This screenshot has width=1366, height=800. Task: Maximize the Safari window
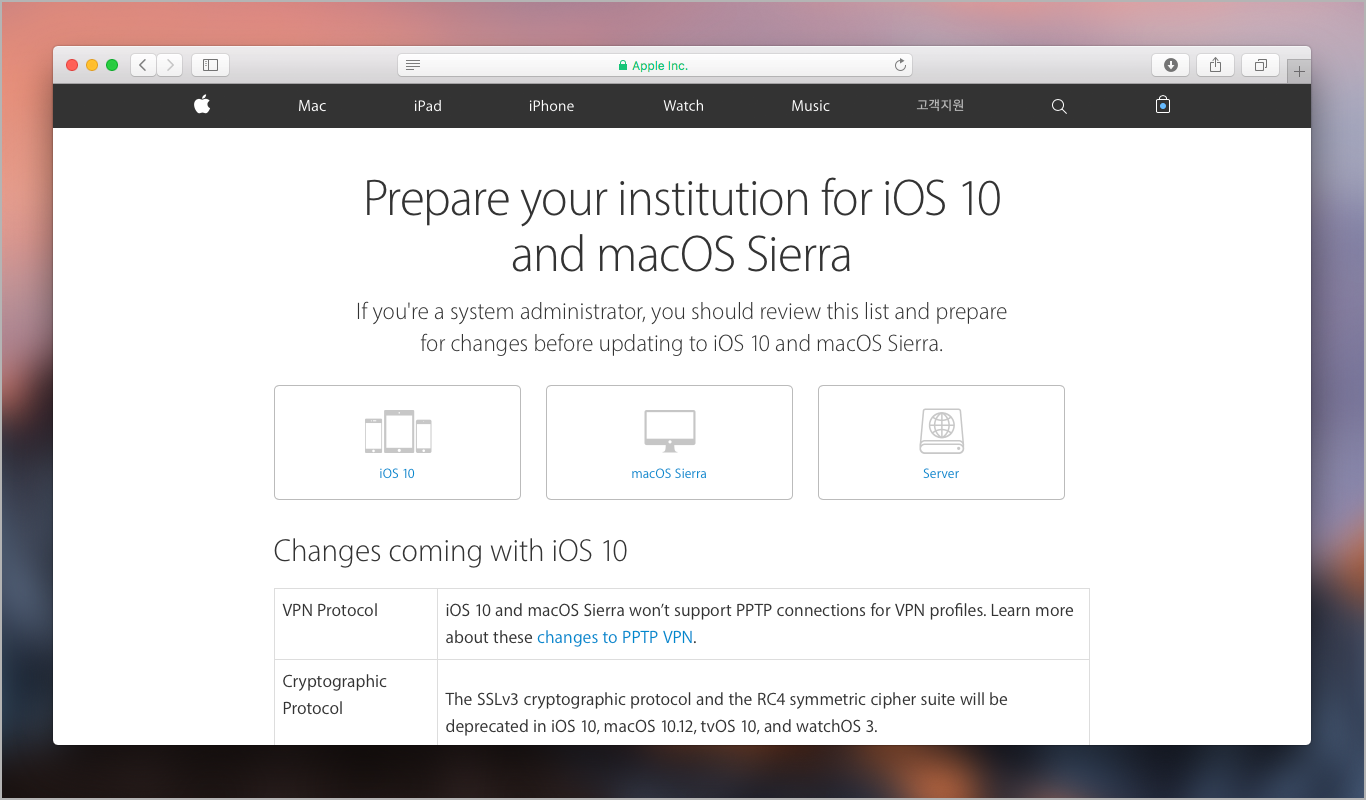pos(112,65)
